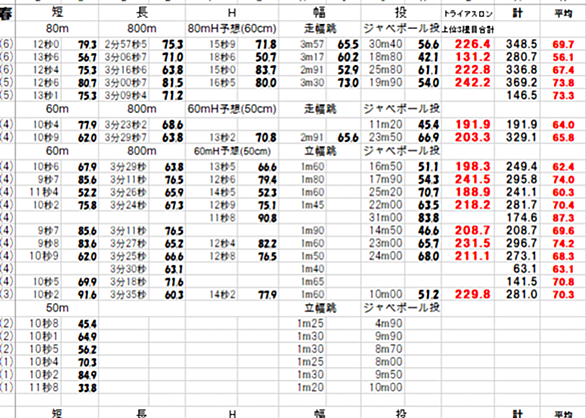Click the sprint time 11秒4
The height and width of the screenshot is (418, 586).
tap(44, 192)
